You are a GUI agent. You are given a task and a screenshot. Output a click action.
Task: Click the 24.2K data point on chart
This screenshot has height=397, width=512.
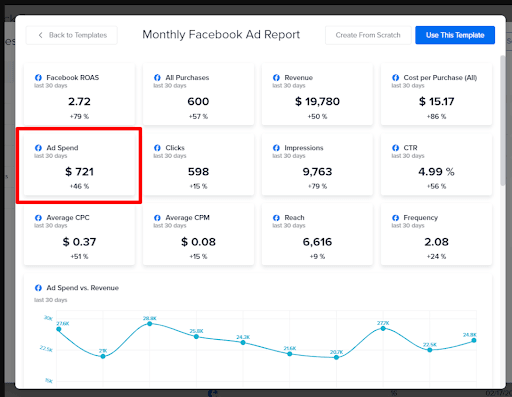click(243, 343)
